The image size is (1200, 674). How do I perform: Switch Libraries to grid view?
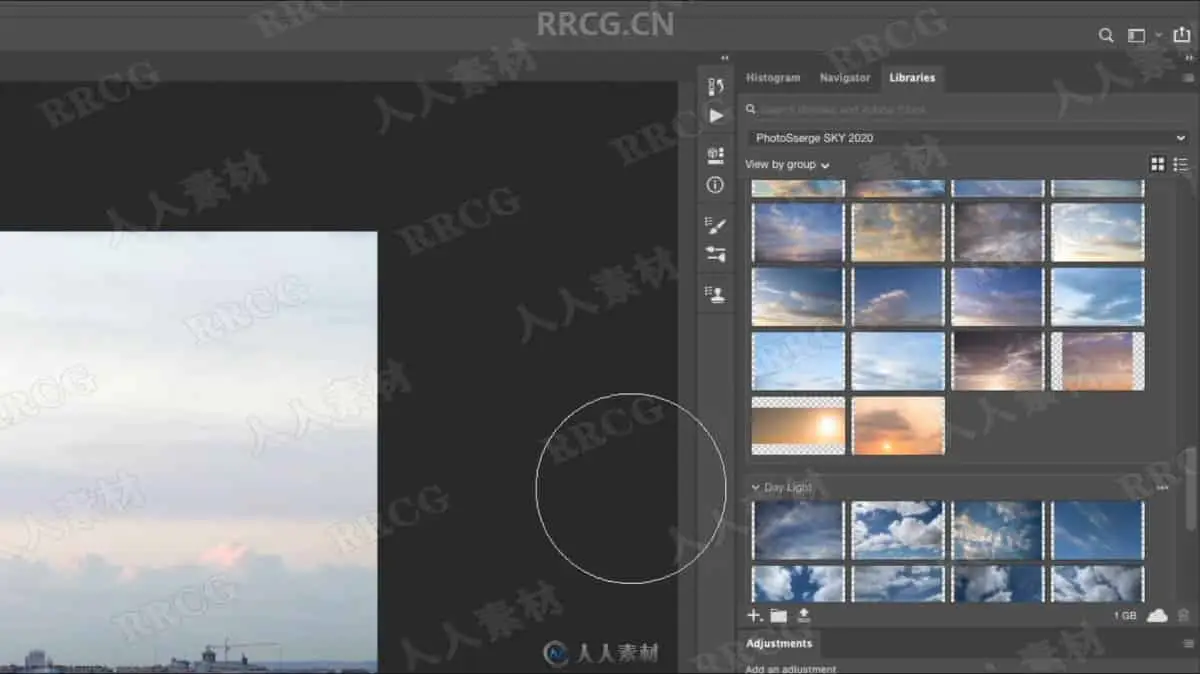pyautogui.click(x=1158, y=165)
